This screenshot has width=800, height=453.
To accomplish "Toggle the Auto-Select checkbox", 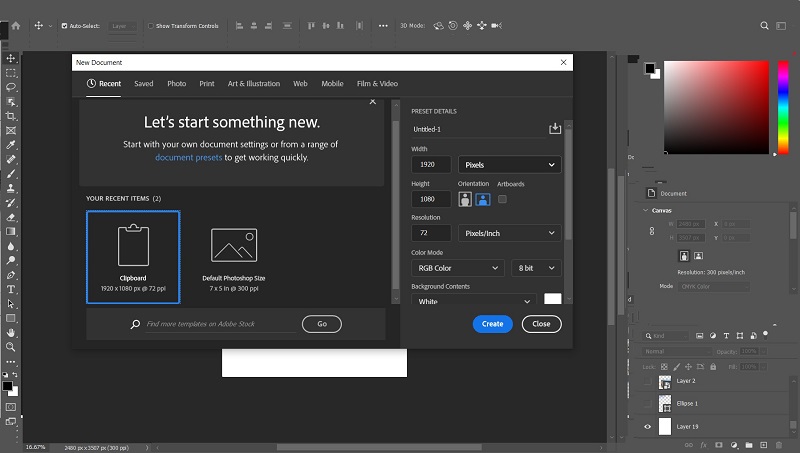I will coord(64,26).
